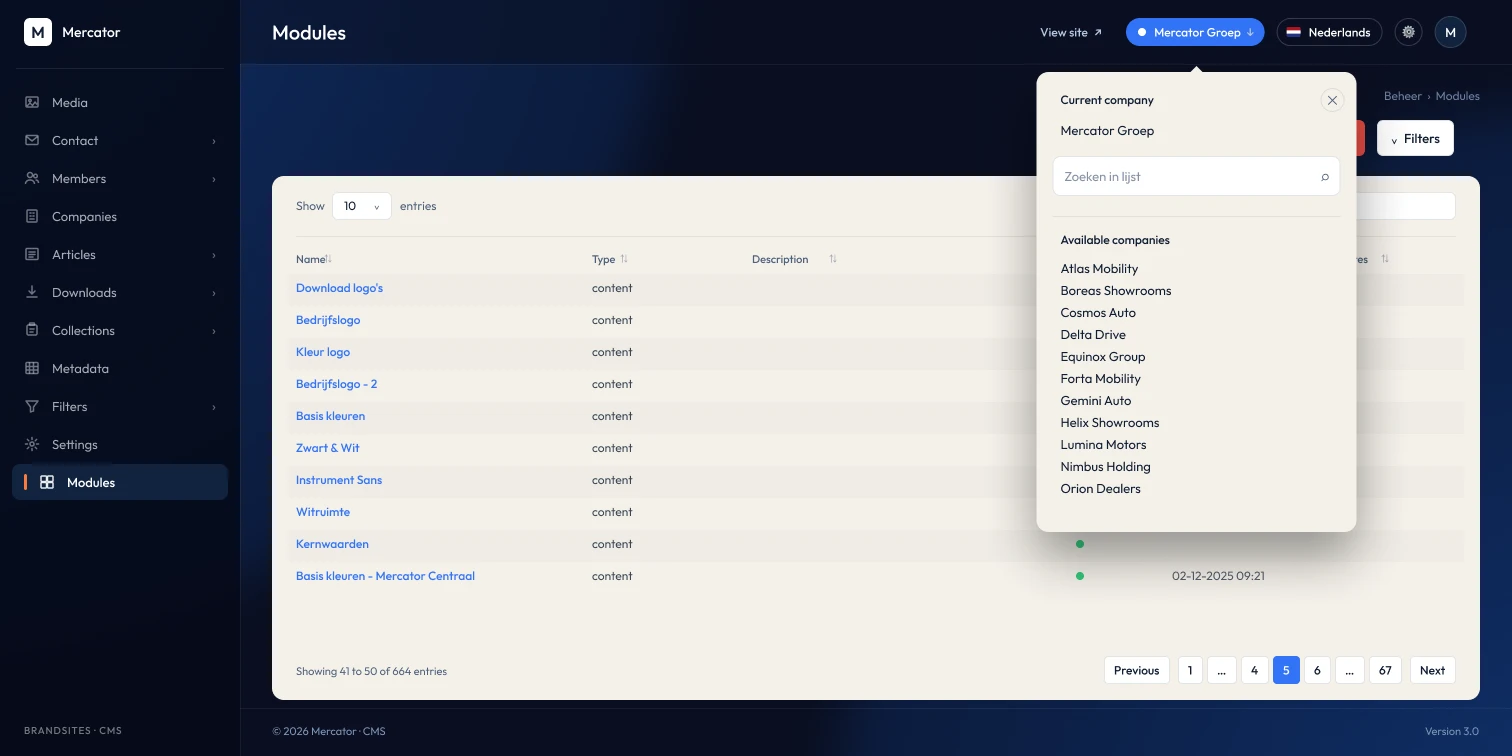Select Atlas Mobility from available companies
This screenshot has height=756, width=1512.
click(1099, 268)
